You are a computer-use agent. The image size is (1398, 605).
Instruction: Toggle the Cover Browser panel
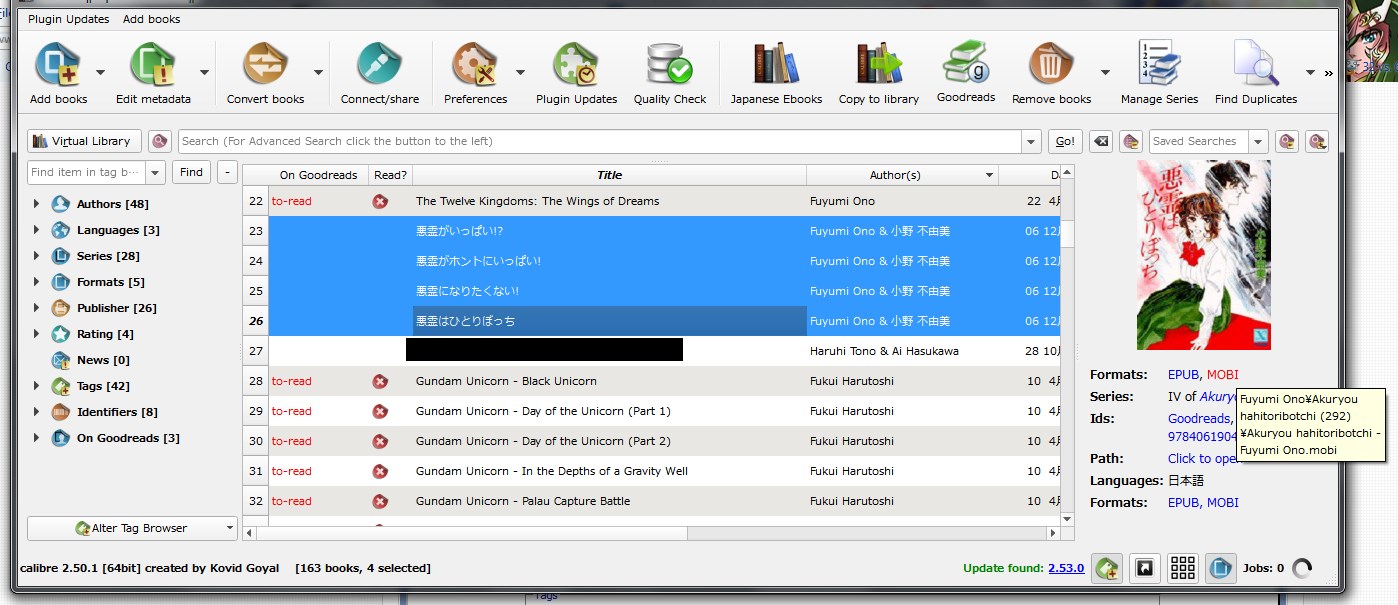click(x=1144, y=568)
